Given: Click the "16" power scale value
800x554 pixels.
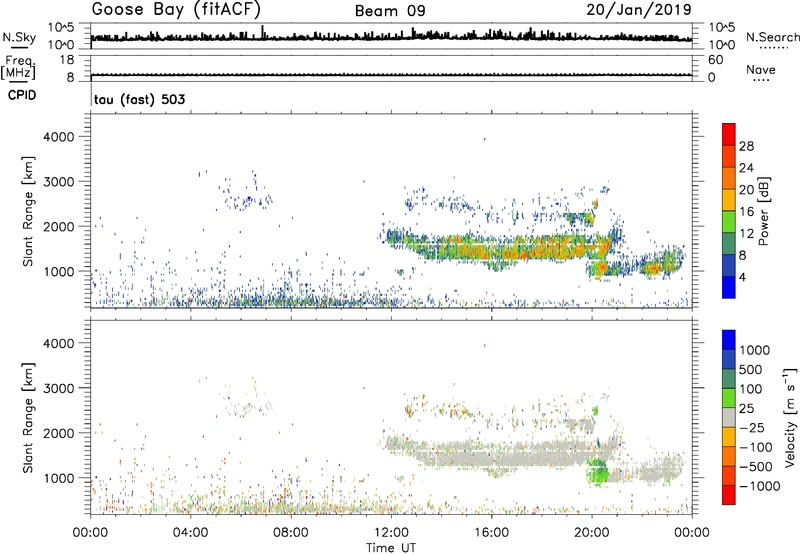Looking at the screenshot, I should point(746,212).
